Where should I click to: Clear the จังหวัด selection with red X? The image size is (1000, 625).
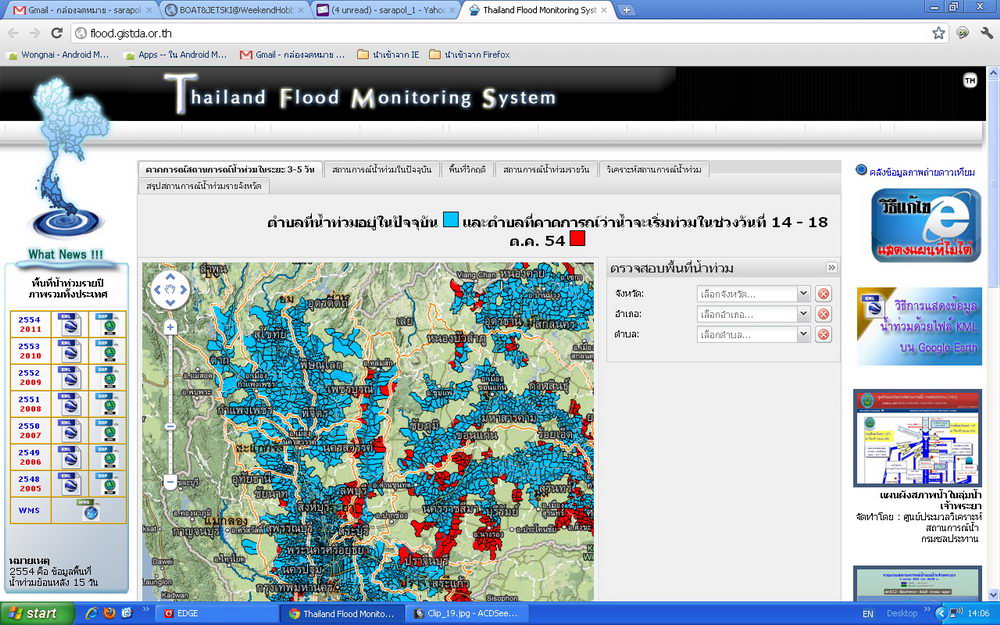coord(823,294)
